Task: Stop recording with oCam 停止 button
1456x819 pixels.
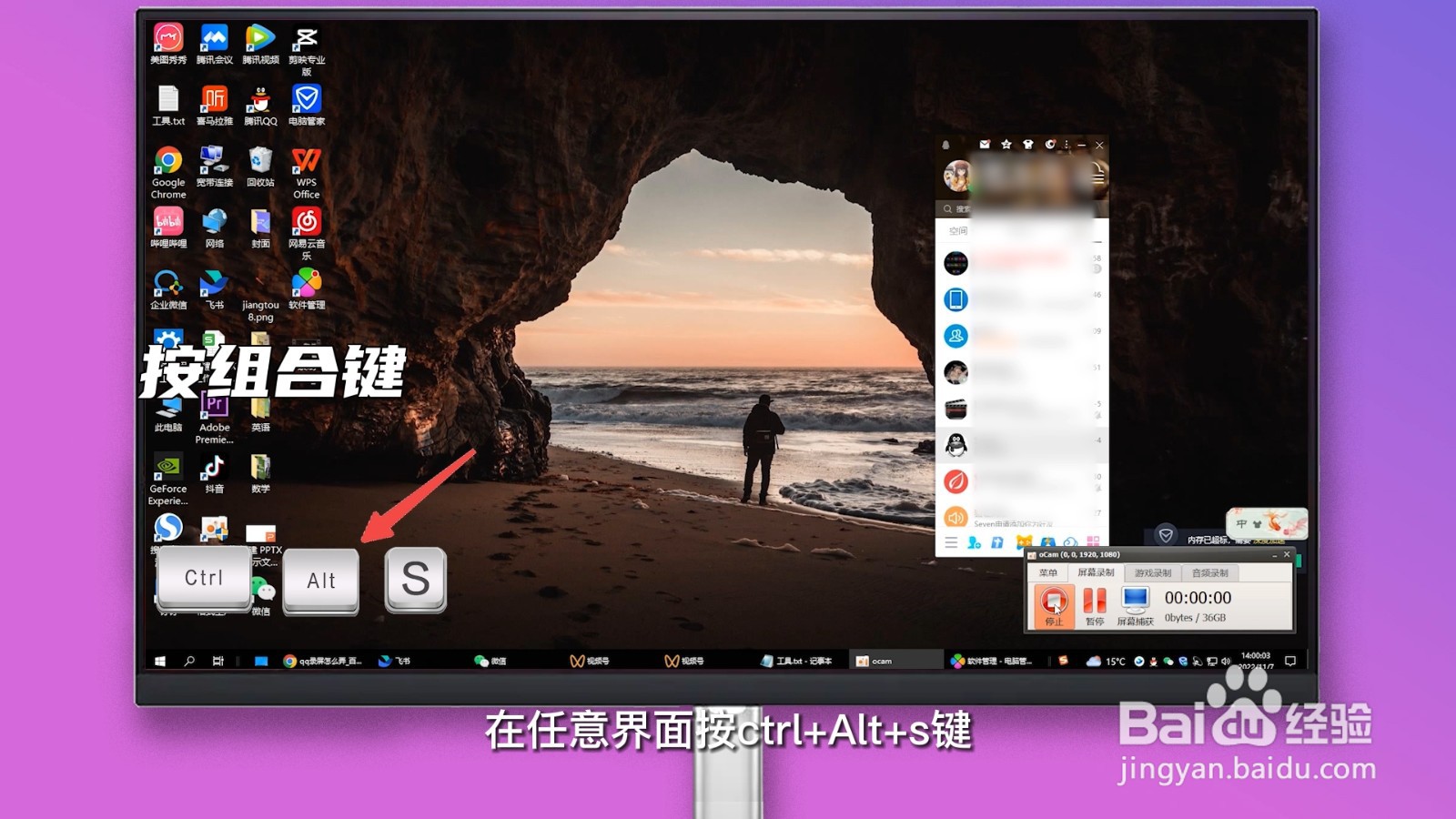Action: click(1054, 606)
